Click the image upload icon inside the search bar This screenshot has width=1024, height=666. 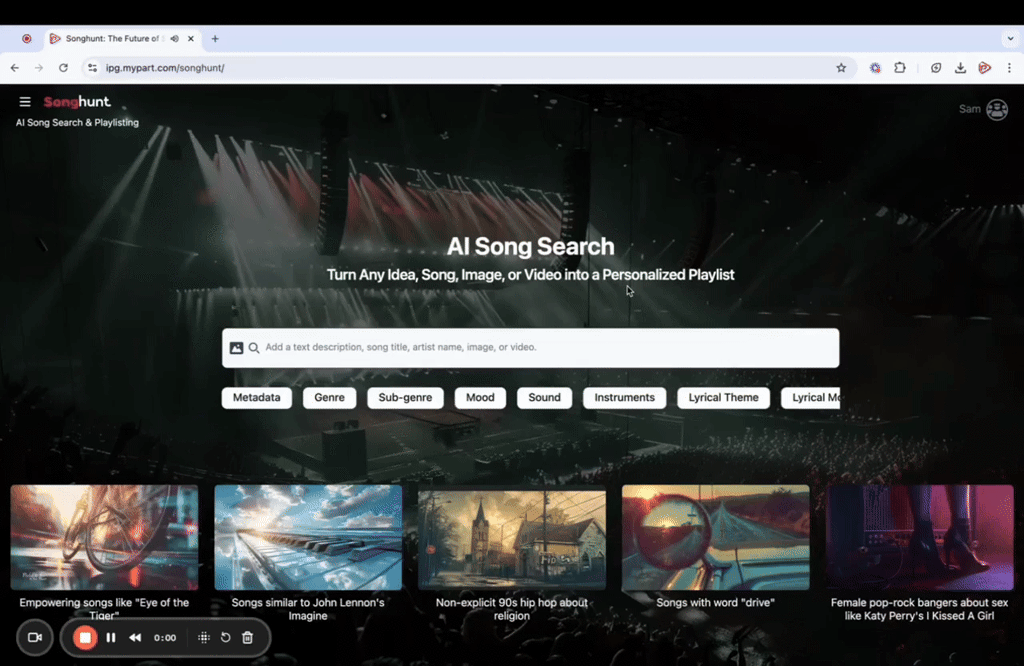pyautogui.click(x=234, y=347)
